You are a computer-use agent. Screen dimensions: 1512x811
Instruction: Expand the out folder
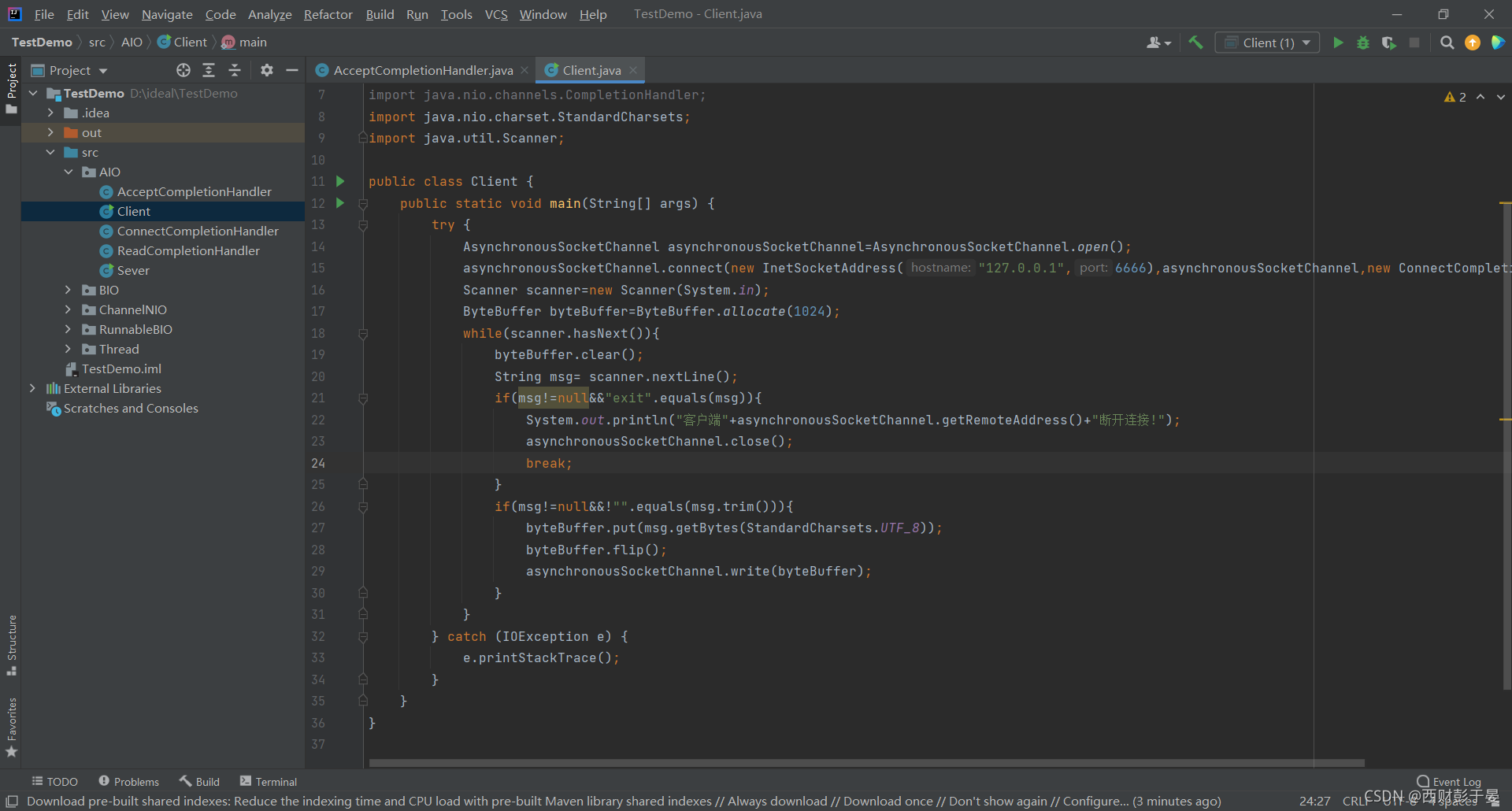tap(50, 132)
